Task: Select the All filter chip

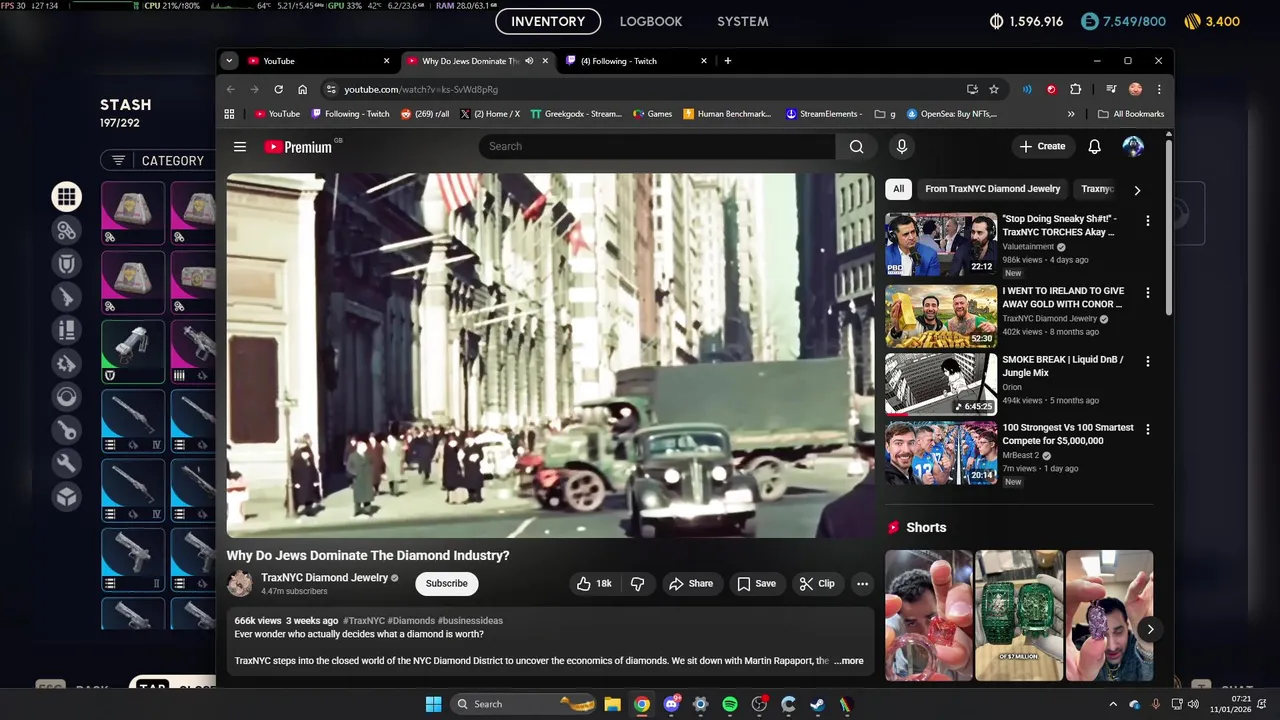Action: 898,189
